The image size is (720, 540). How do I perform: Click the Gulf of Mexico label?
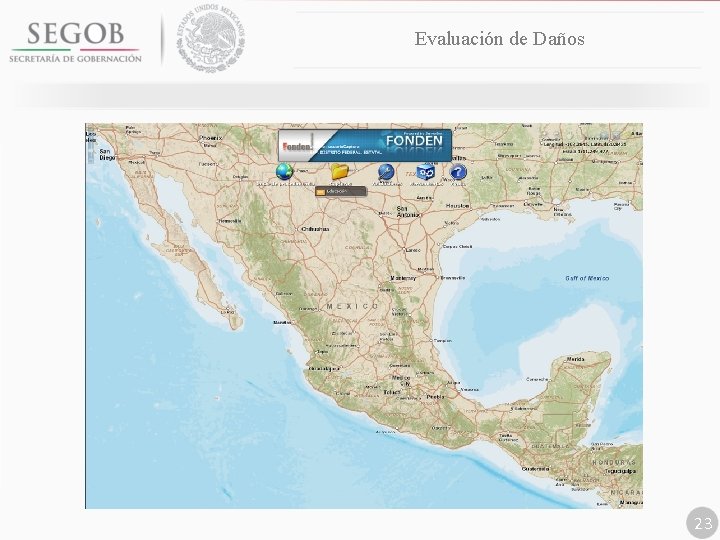pyautogui.click(x=587, y=278)
